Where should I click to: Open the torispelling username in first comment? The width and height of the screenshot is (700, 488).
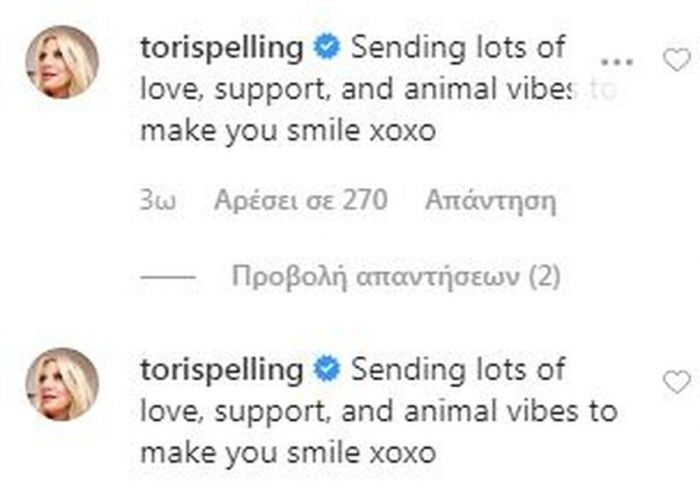tap(222, 48)
